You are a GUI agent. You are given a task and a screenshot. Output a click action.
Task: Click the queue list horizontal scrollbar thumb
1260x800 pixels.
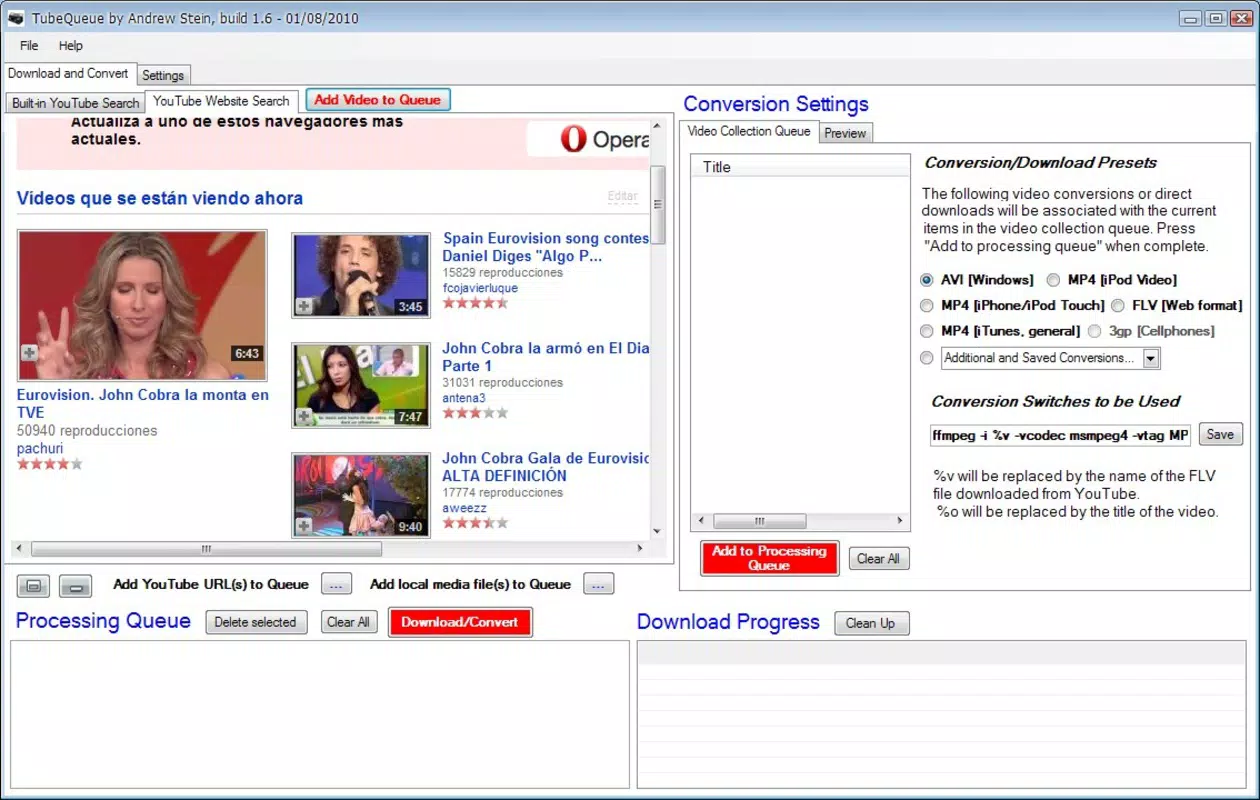759,521
